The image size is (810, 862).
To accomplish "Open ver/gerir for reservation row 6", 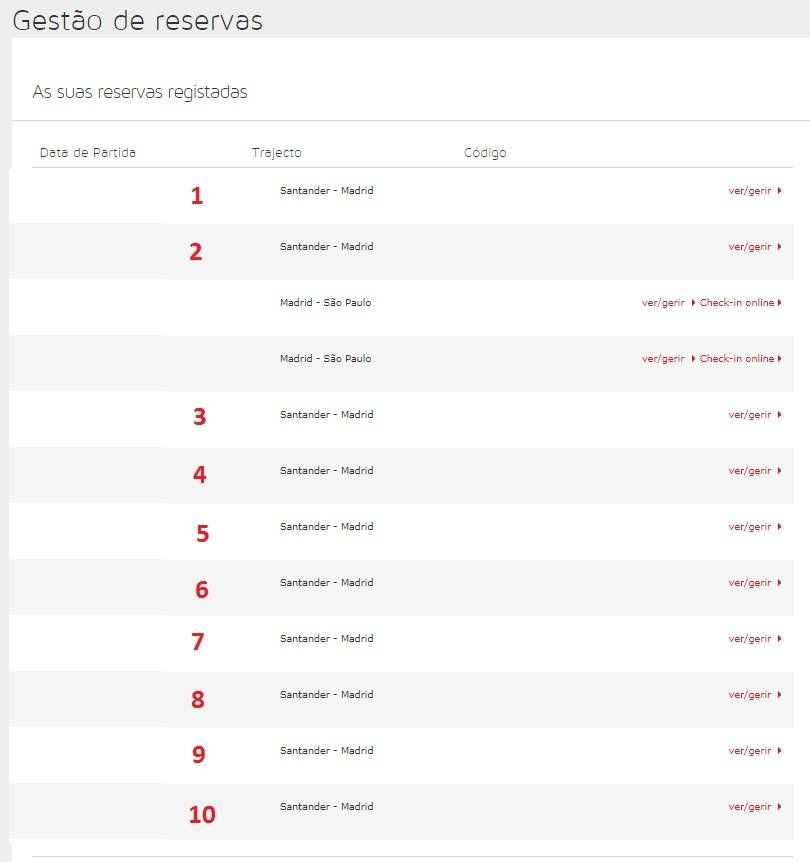I will (x=750, y=583).
